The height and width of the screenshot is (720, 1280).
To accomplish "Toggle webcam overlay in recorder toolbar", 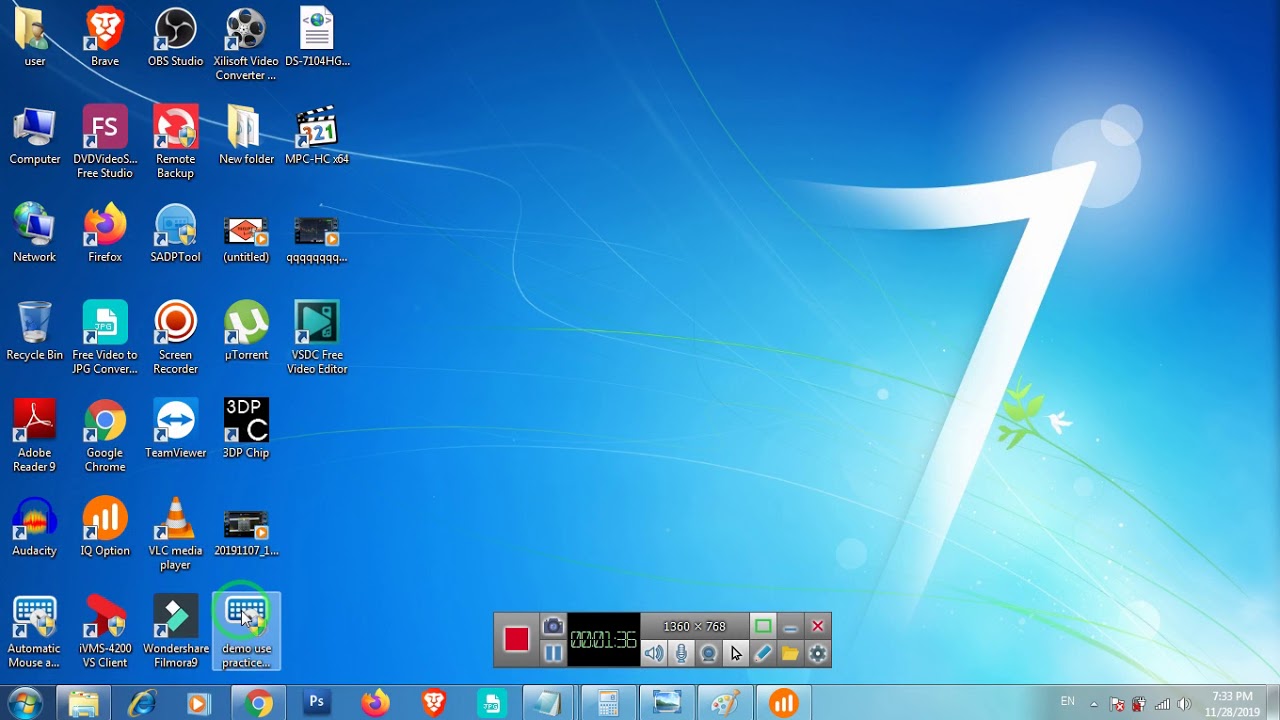I will pos(708,654).
